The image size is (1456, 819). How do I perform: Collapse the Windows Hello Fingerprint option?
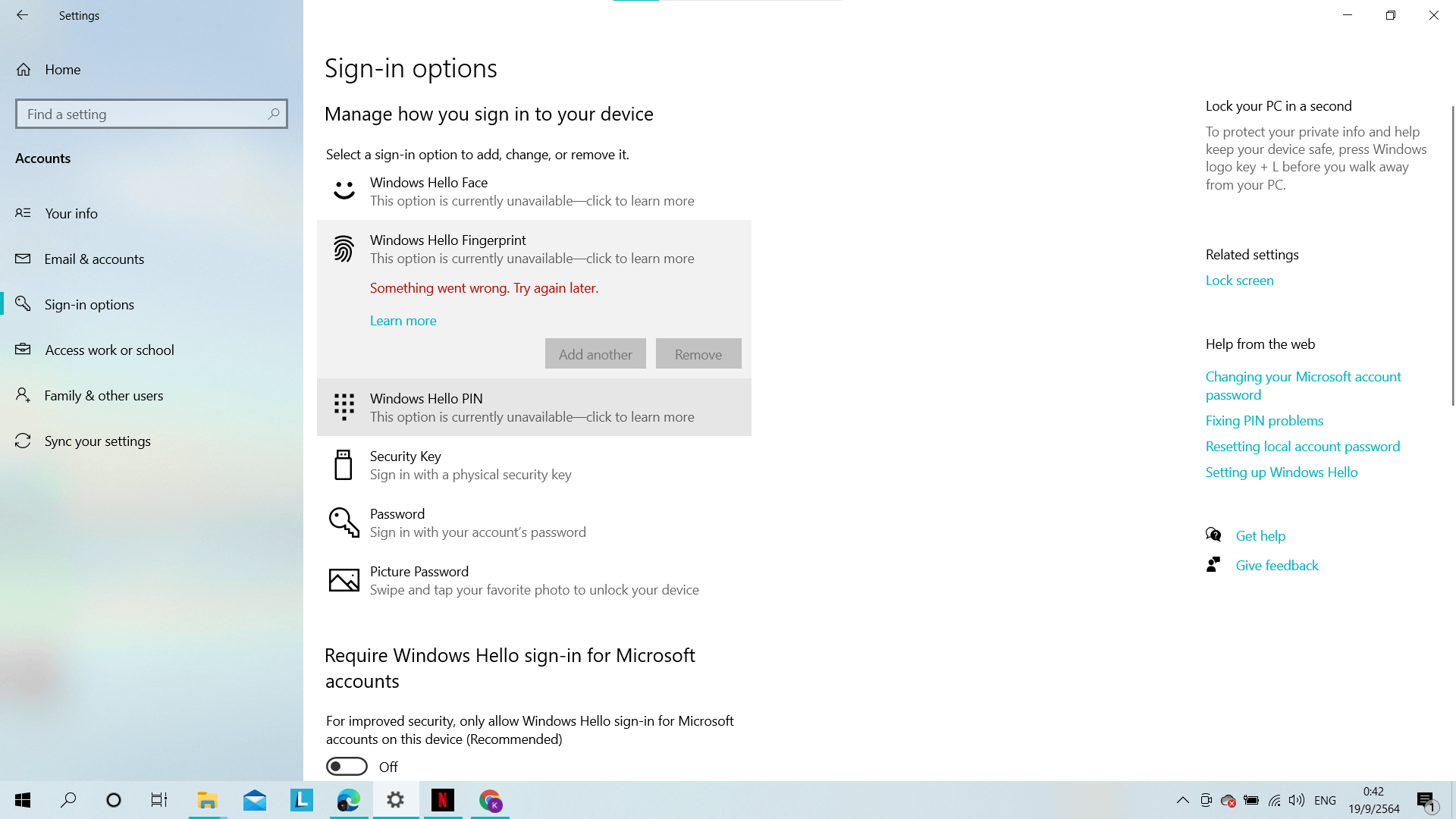click(x=534, y=249)
